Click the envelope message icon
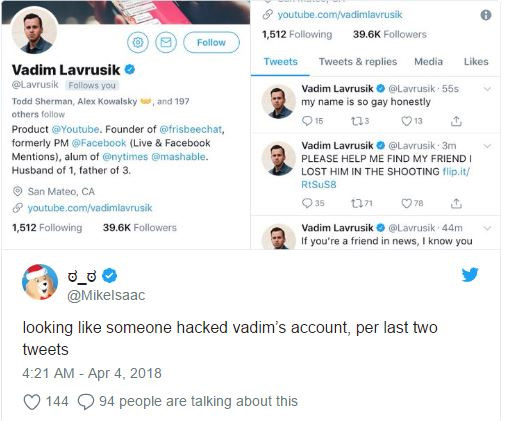The height and width of the screenshot is (421, 505). pos(166,42)
